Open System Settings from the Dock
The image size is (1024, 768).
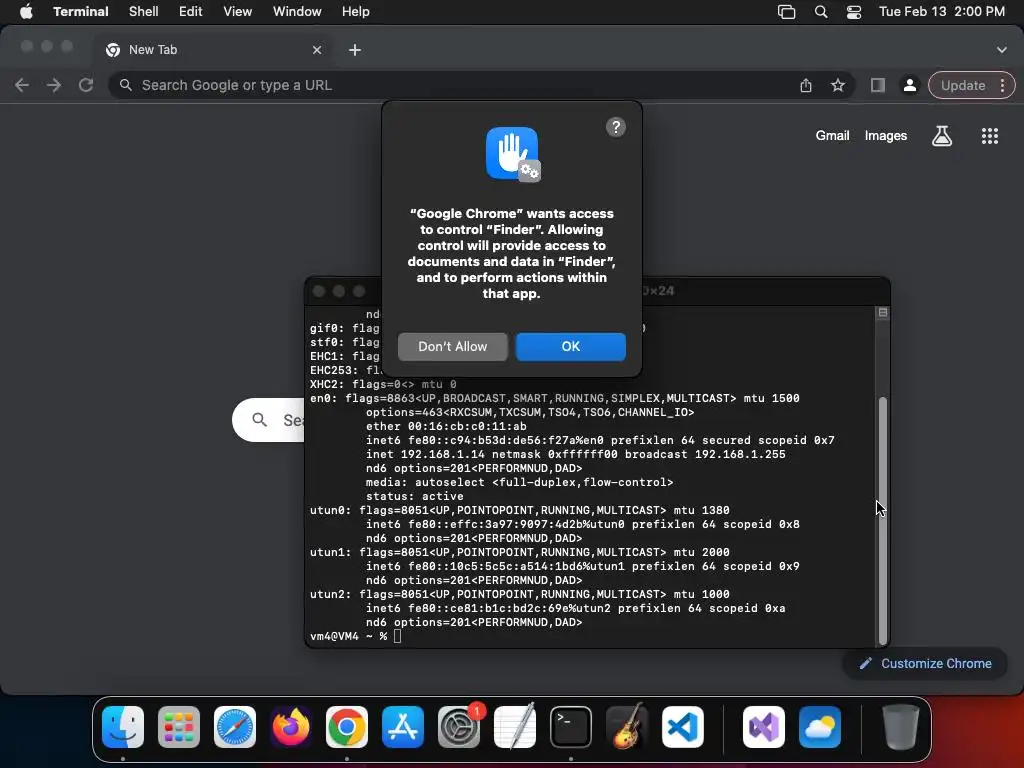coord(459,727)
